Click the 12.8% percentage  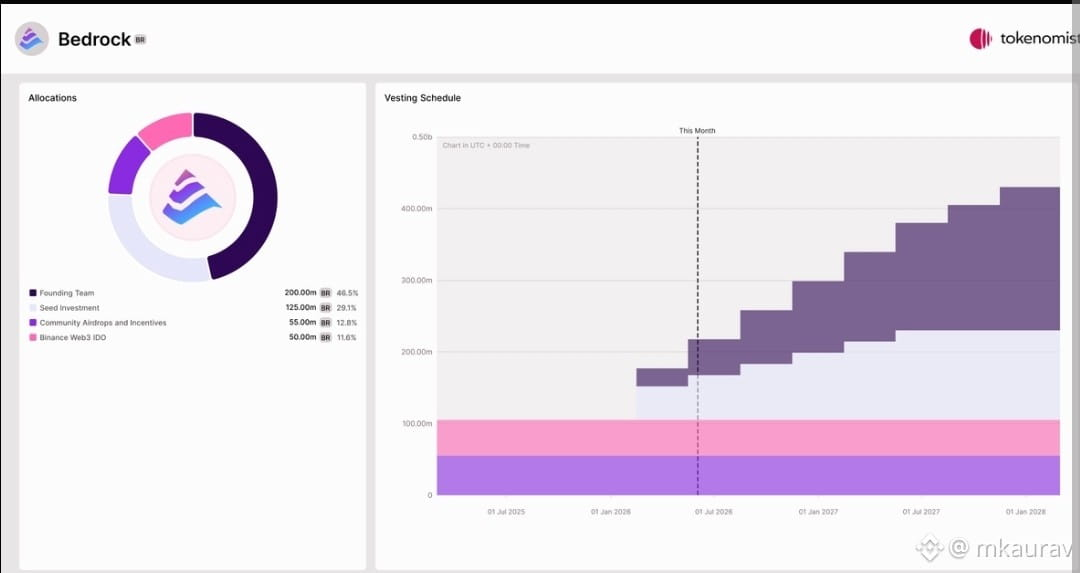pyautogui.click(x=346, y=322)
